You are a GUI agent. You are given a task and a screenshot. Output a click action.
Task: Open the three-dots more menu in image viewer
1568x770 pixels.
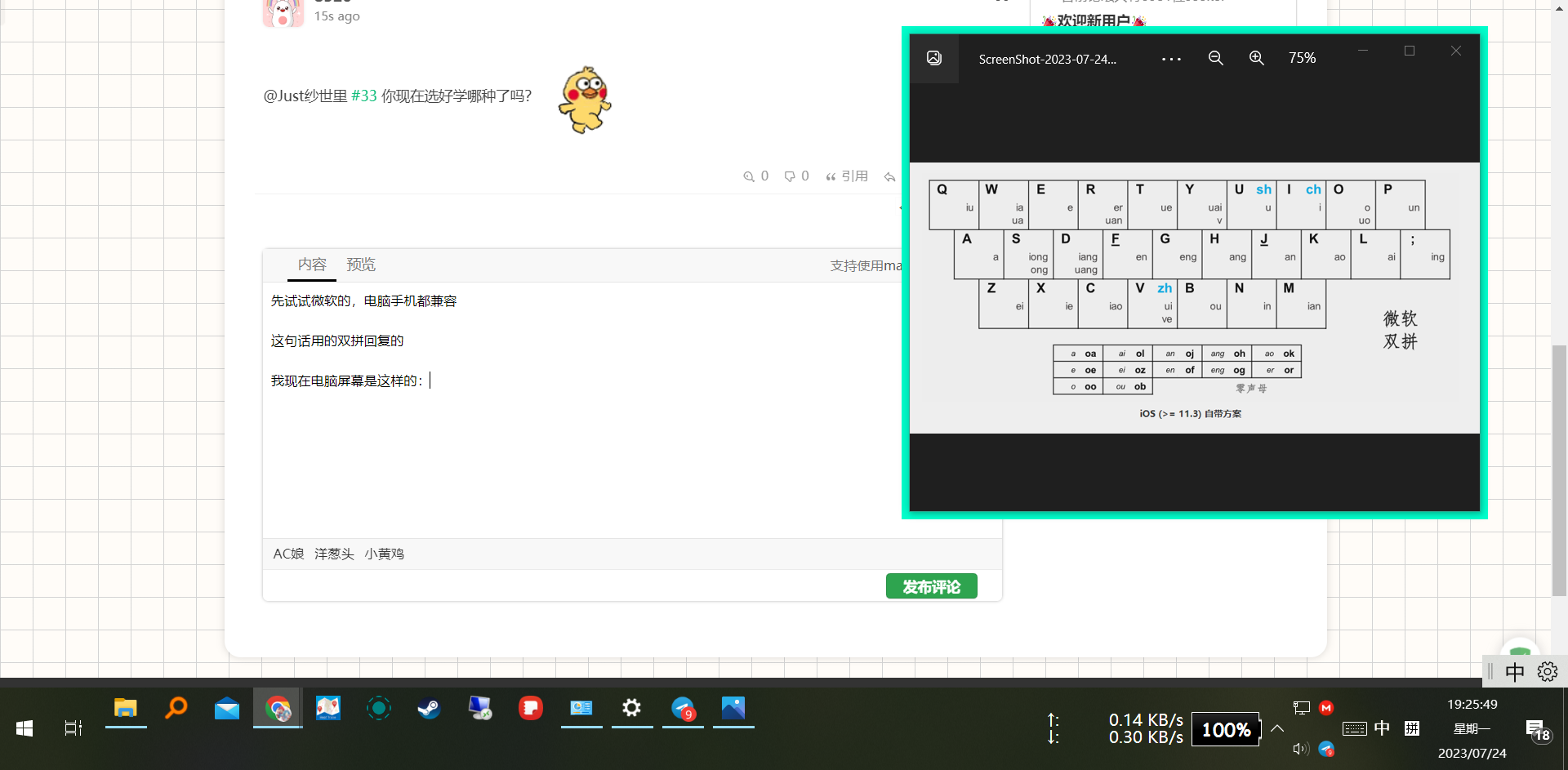coord(1171,59)
